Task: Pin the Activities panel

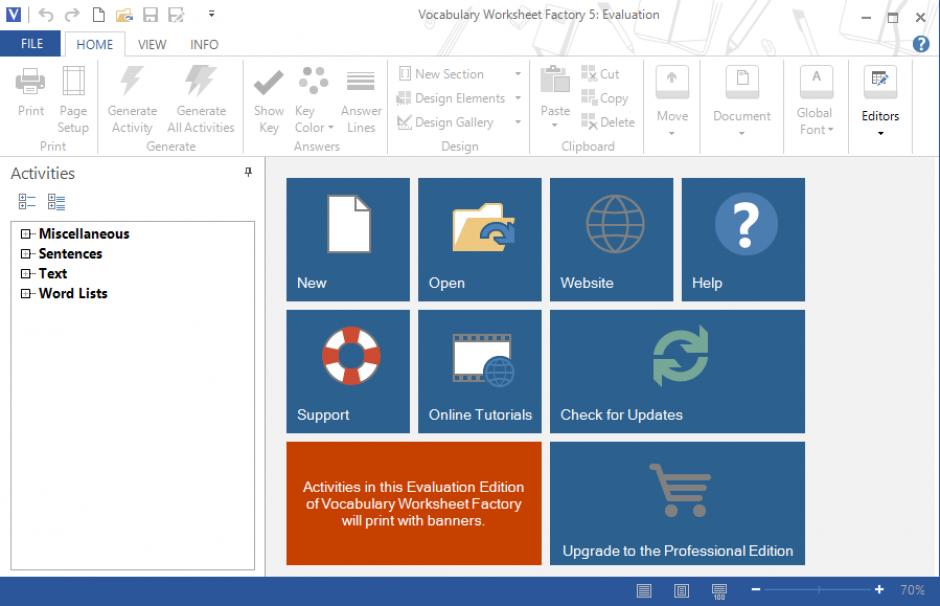Action: [x=248, y=173]
